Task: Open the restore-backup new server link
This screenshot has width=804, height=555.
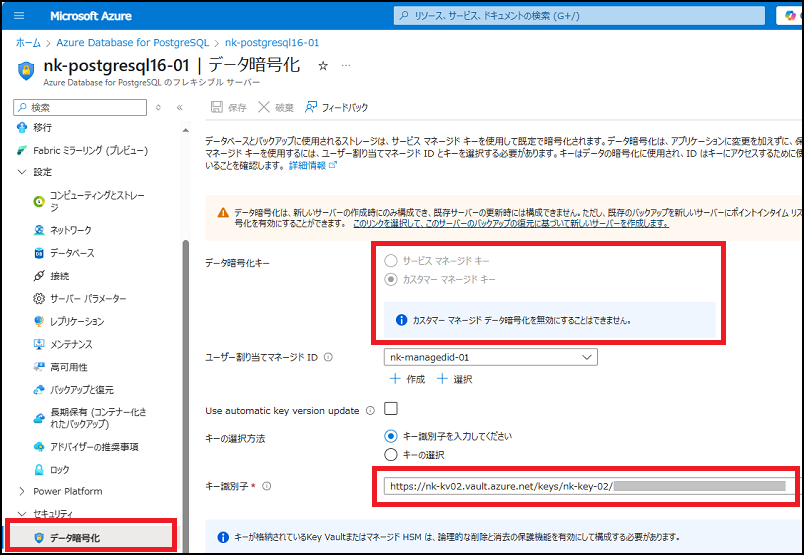Action: [x=511, y=224]
